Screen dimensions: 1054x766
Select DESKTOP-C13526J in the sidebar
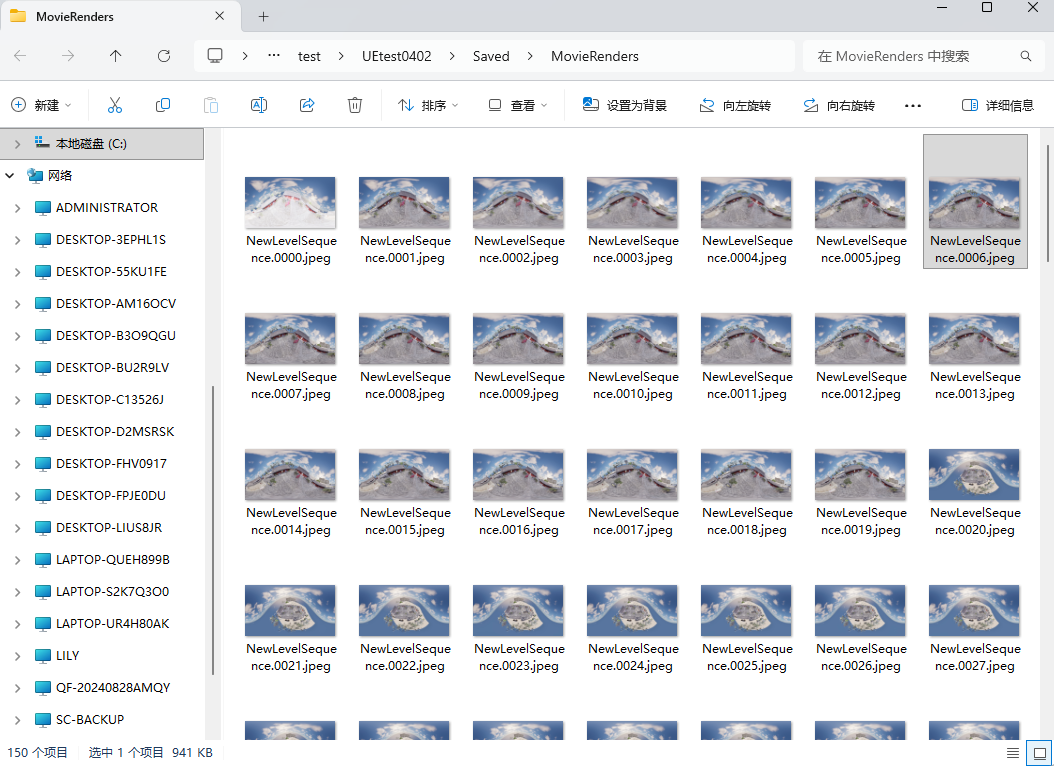(x=110, y=400)
